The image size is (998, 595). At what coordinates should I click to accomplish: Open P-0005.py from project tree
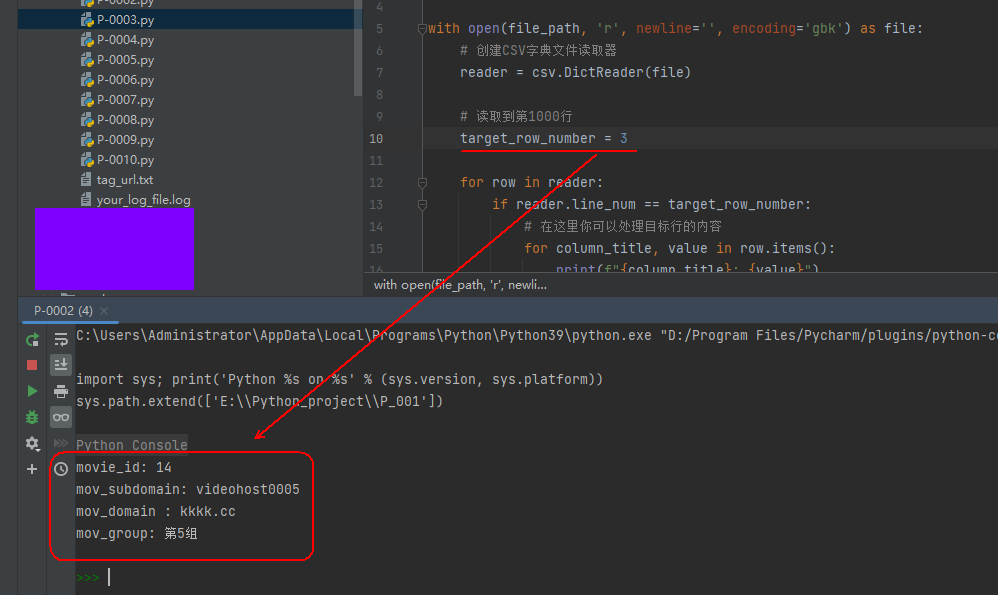(125, 60)
